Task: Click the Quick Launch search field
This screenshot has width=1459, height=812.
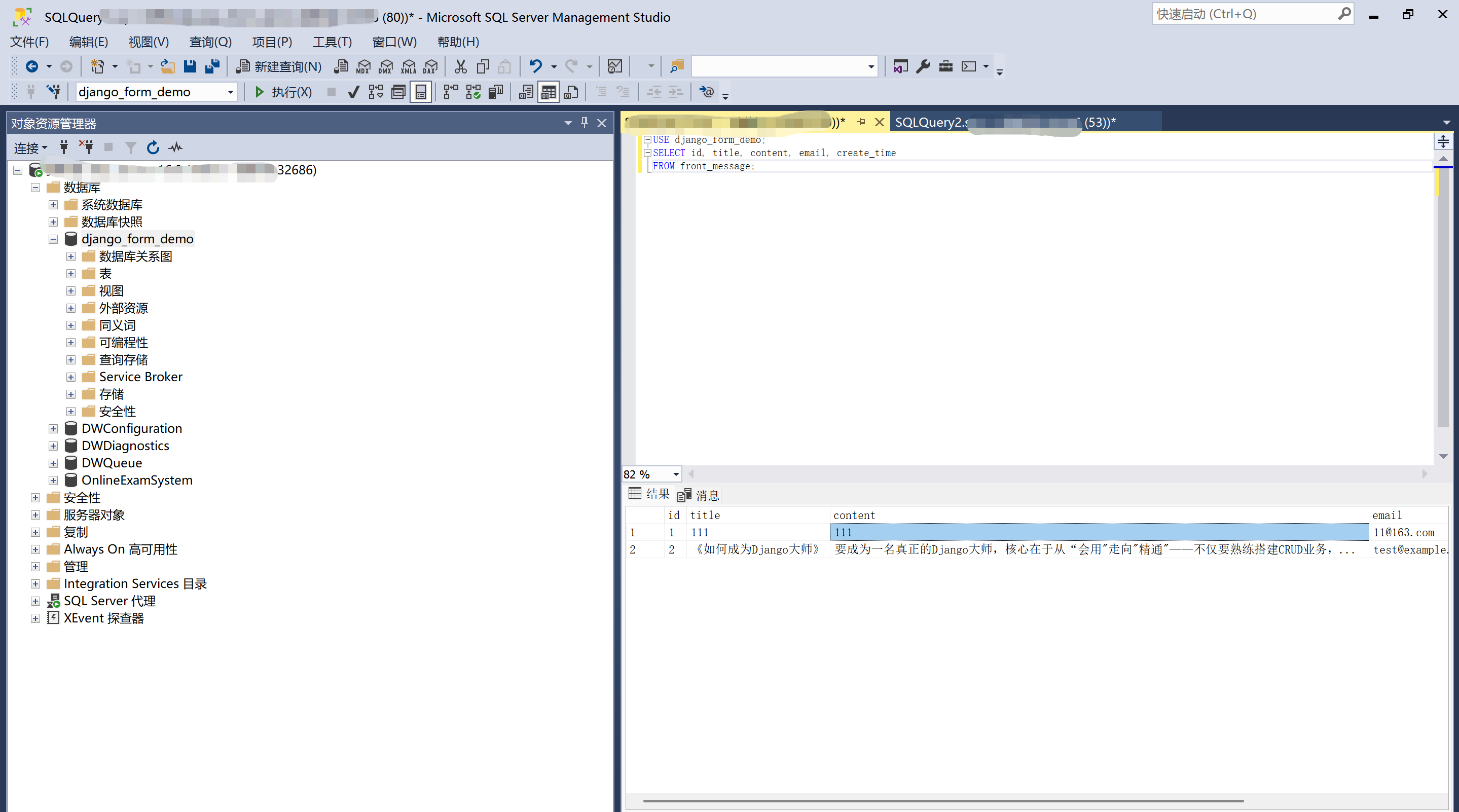Action: (x=1245, y=14)
